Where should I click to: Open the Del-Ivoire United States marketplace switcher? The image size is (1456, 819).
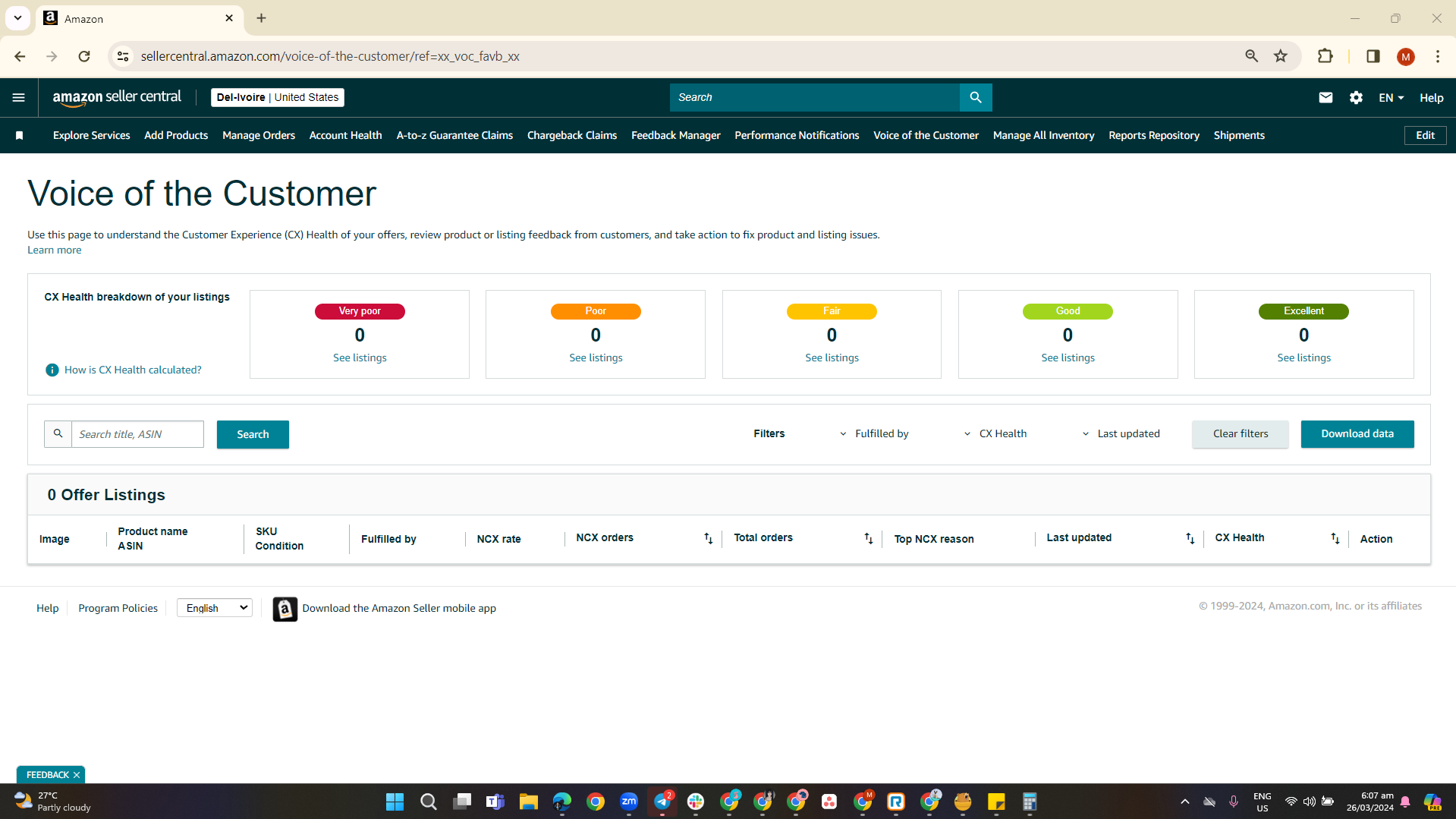click(278, 97)
